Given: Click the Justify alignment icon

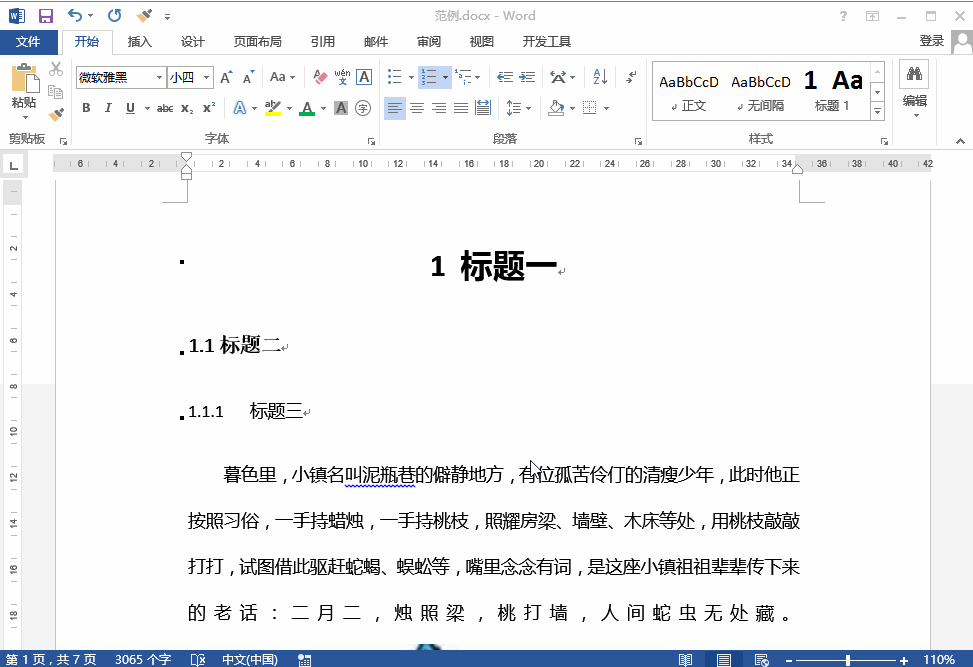Looking at the screenshot, I should coord(461,108).
